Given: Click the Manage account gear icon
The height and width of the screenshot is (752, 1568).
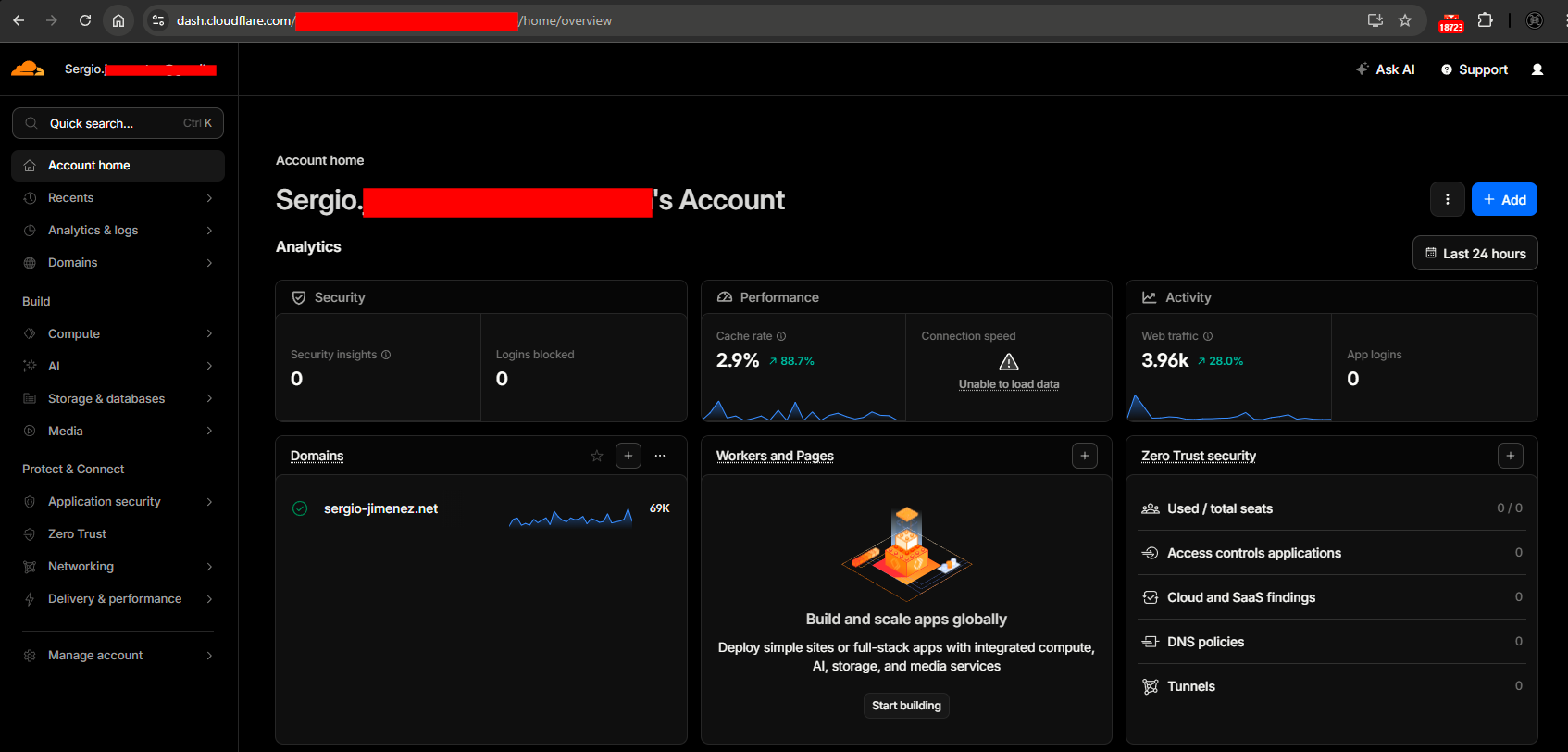Looking at the screenshot, I should click(30, 656).
